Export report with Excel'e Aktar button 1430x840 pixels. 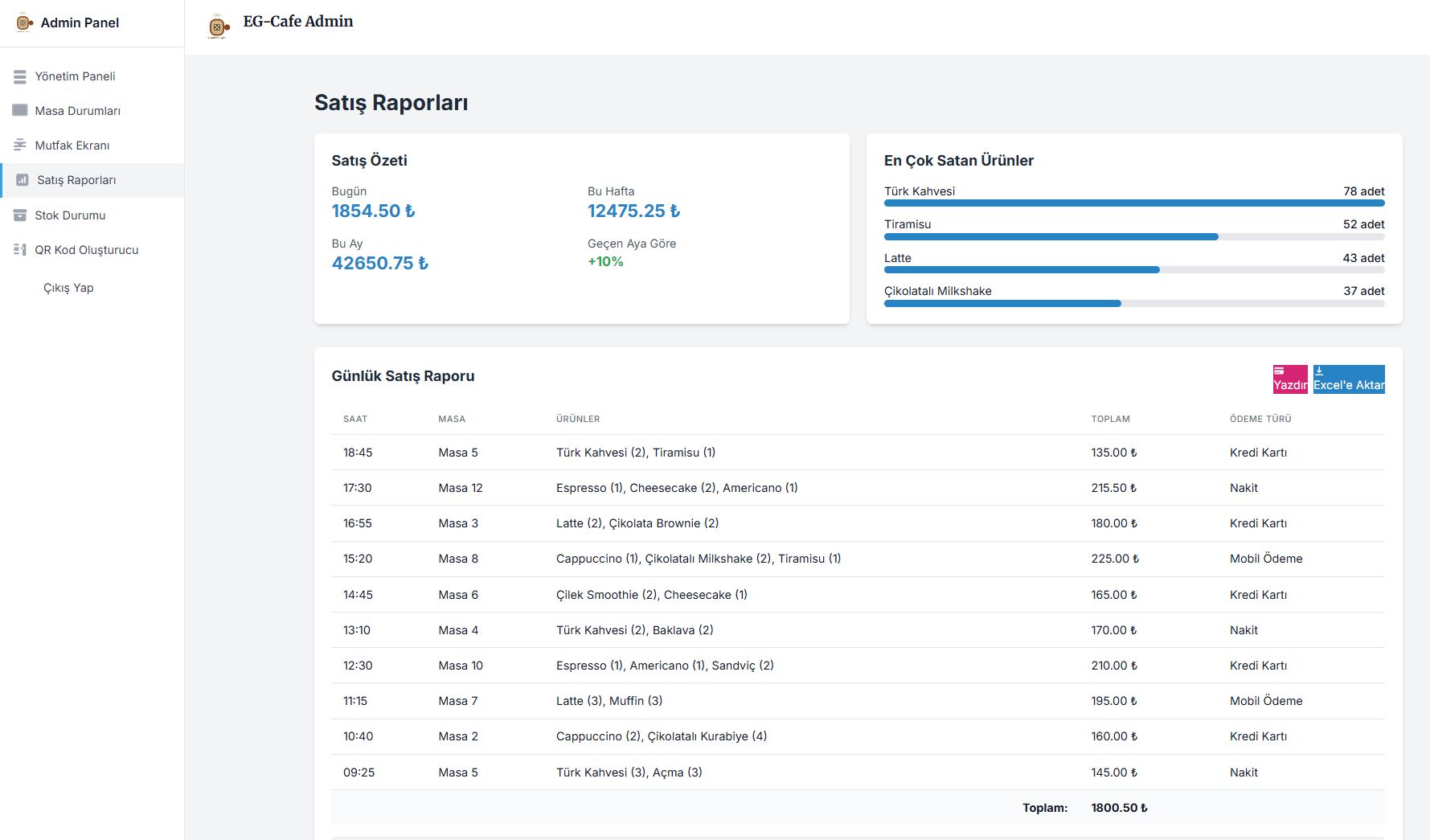pos(1348,379)
